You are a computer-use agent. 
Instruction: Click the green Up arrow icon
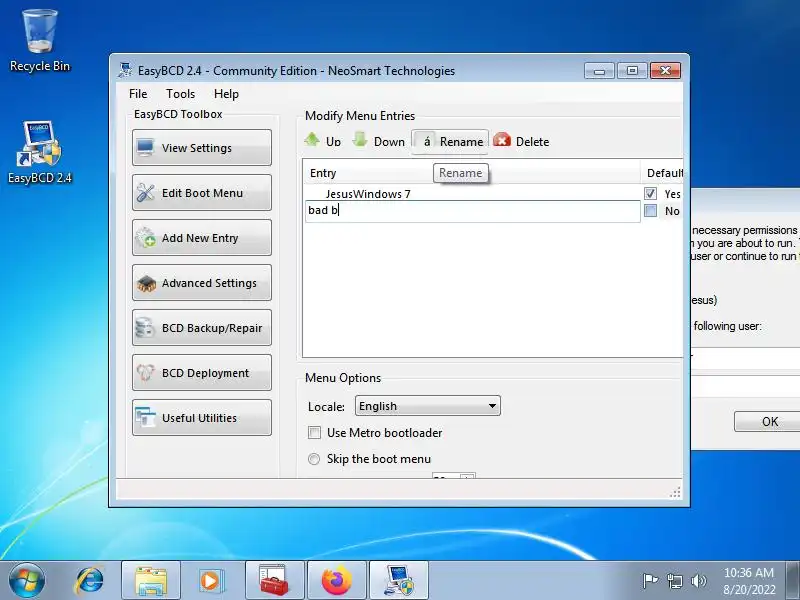coord(312,139)
